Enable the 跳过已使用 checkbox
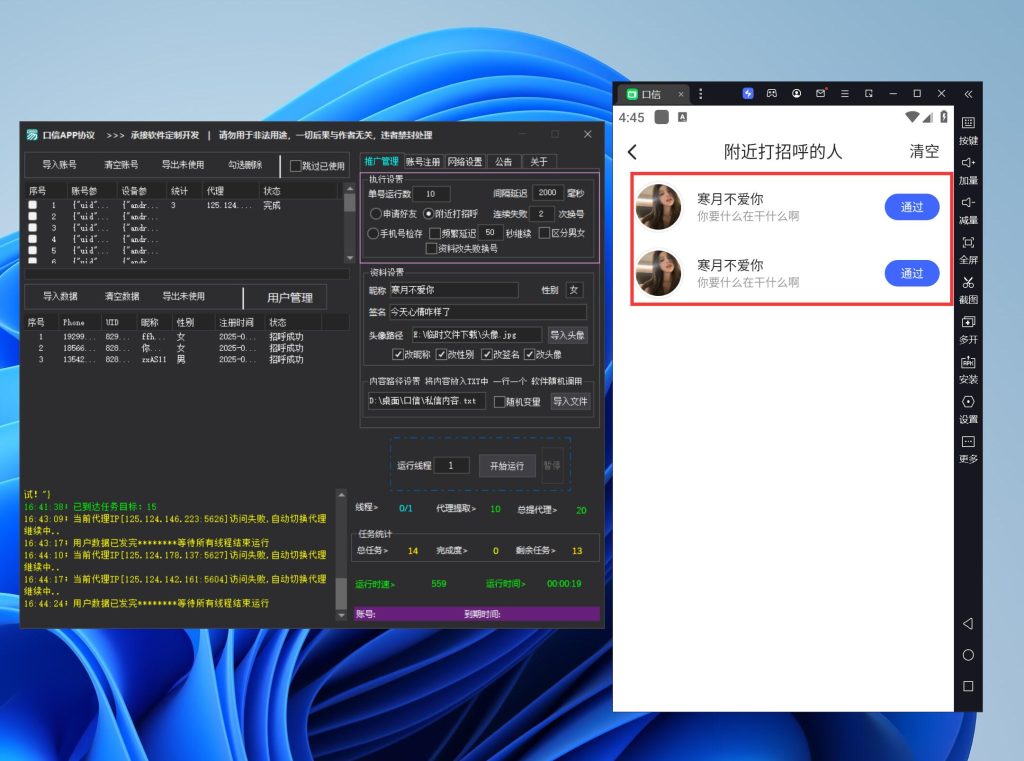Image resolution: width=1024 pixels, height=761 pixels. click(295, 166)
